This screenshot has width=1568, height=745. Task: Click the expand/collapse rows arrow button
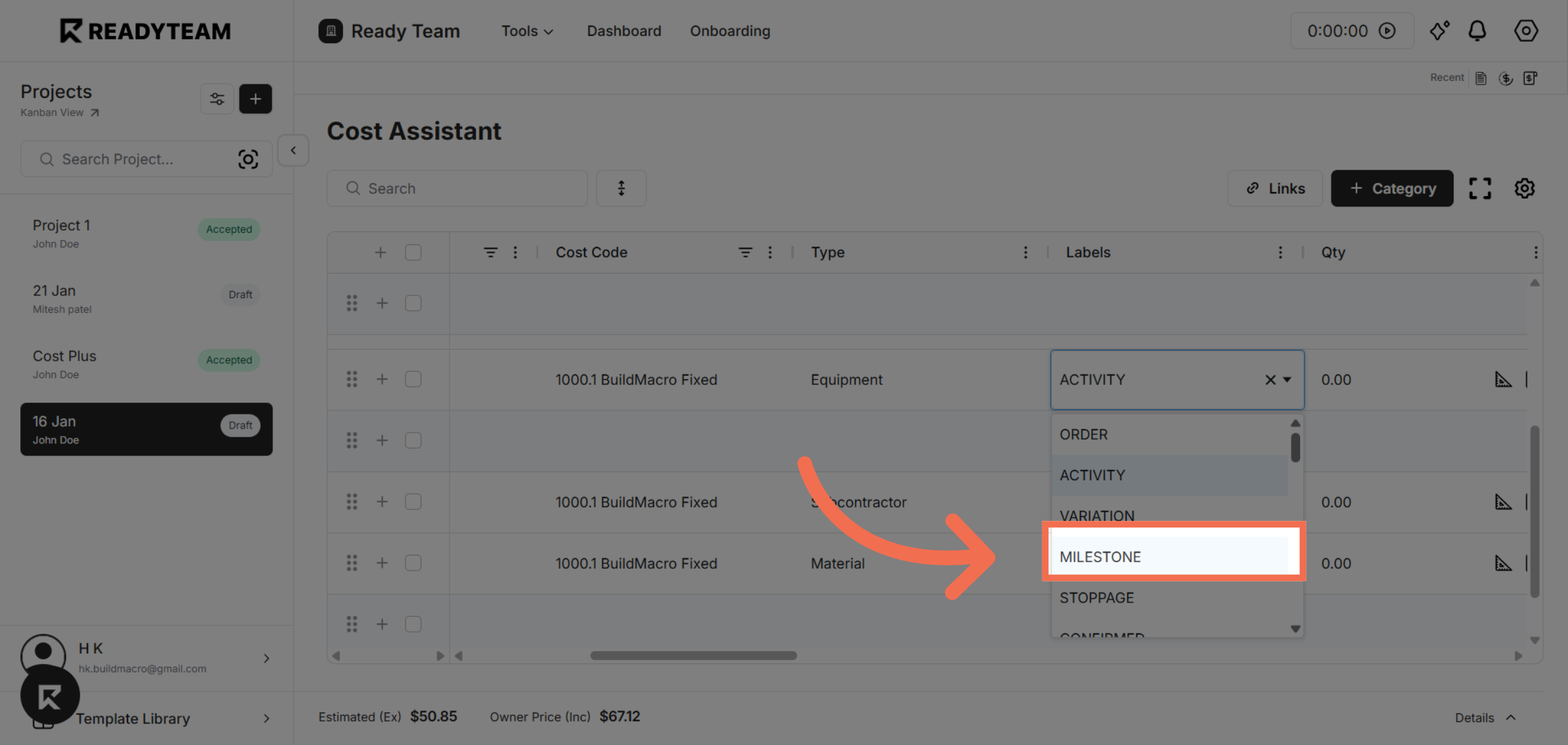pyautogui.click(x=621, y=188)
